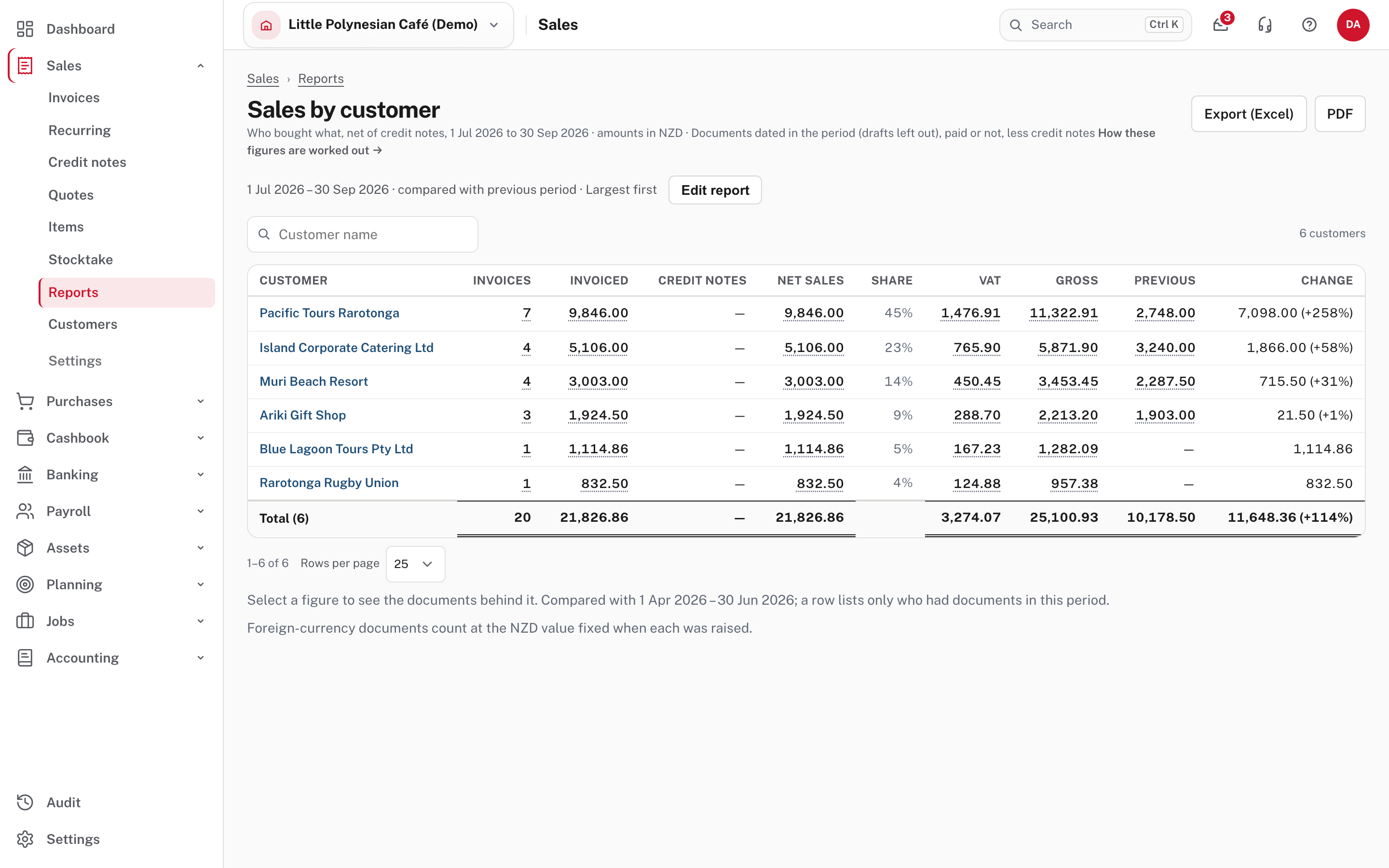
Task: Open the Little Polynesian Café company dropdown
Action: point(378,25)
